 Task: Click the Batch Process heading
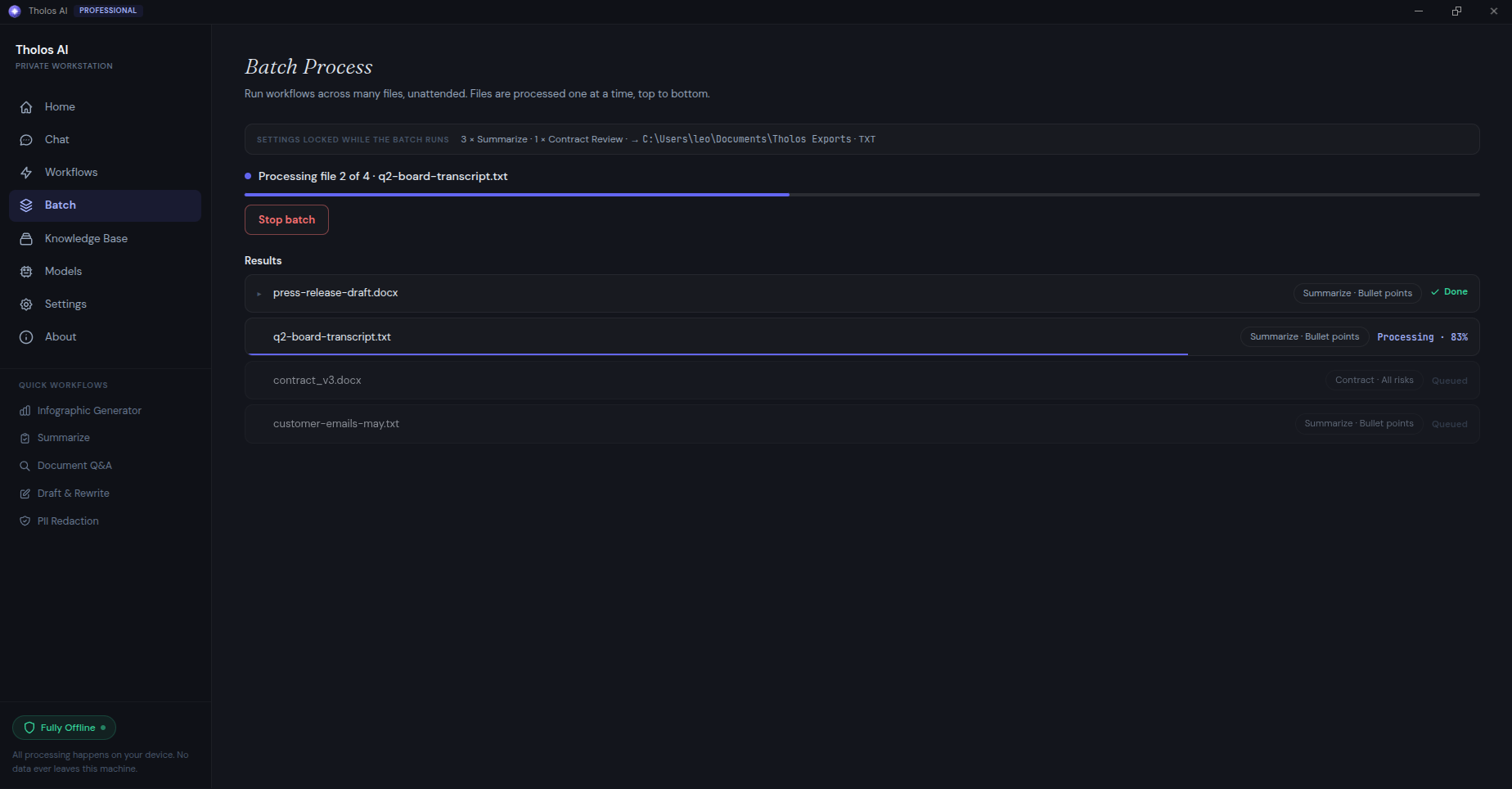pyautogui.click(x=308, y=67)
